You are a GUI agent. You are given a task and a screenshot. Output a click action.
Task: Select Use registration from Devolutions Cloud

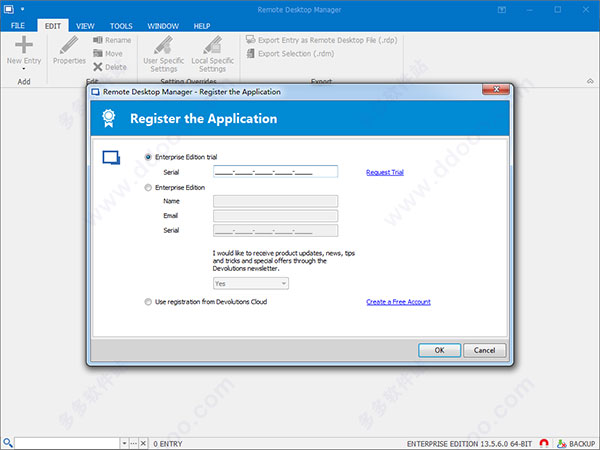pyautogui.click(x=148, y=302)
